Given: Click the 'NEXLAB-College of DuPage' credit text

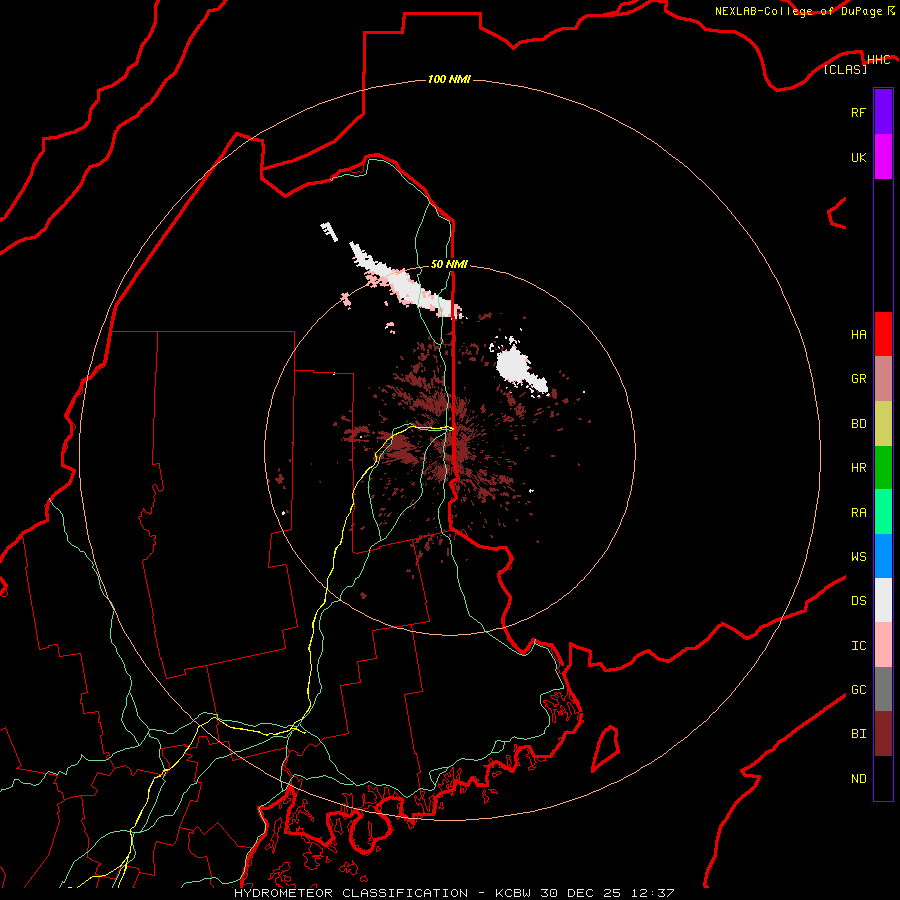Looking at the screenshot, I should coord(799,11).
